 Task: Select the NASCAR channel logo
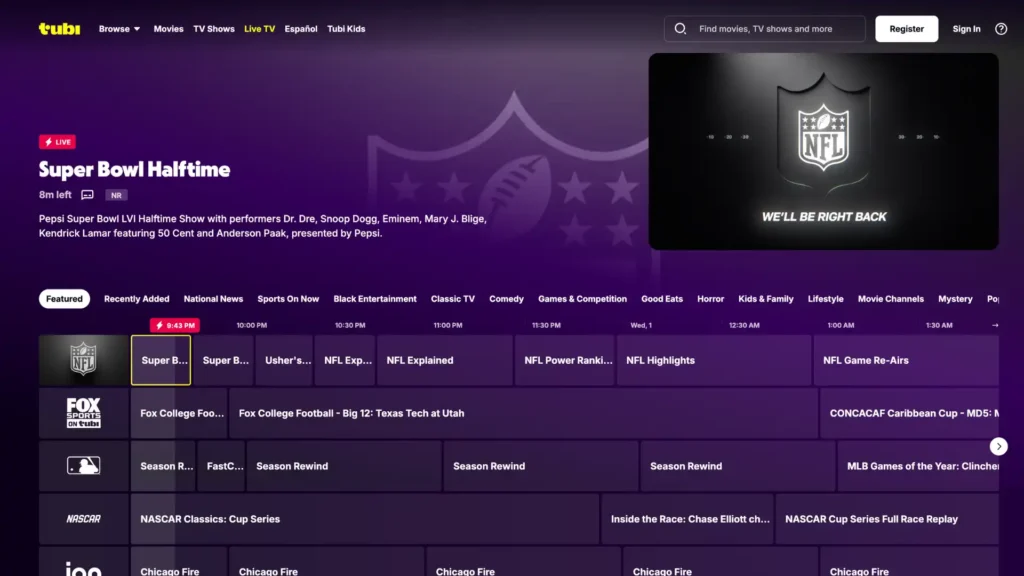point(84,519)
